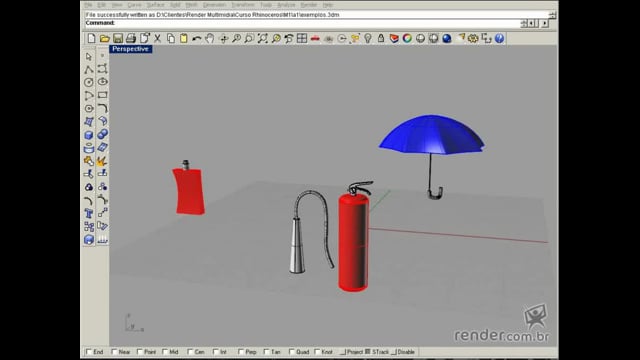Open the Transform menu
Viewport: 640px width, 360px height.
[x=243, y=5]
